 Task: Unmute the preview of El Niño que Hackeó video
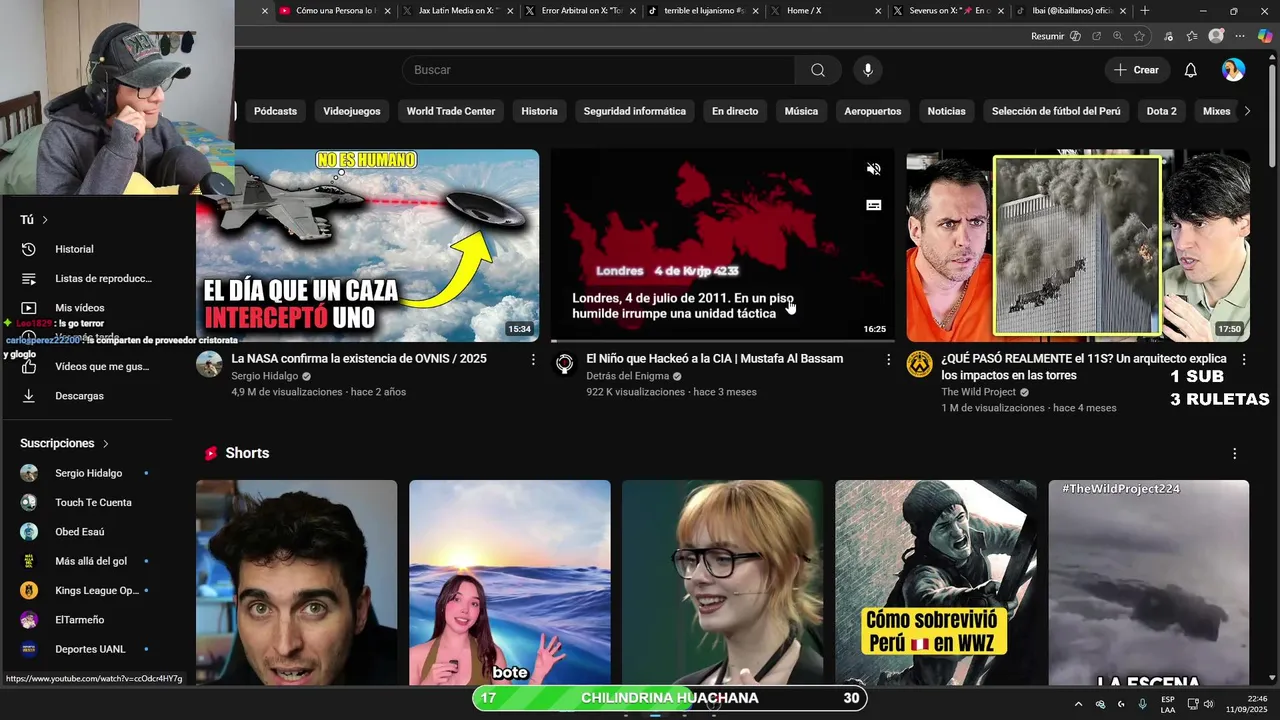point(873,169)
